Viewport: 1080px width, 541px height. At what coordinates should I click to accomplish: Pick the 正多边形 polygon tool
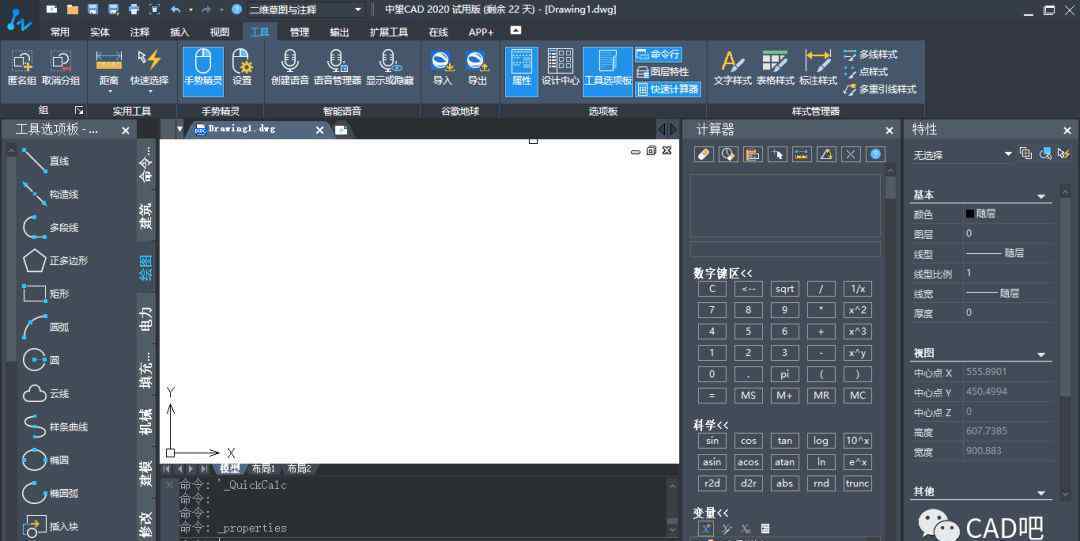coord(54,261)
